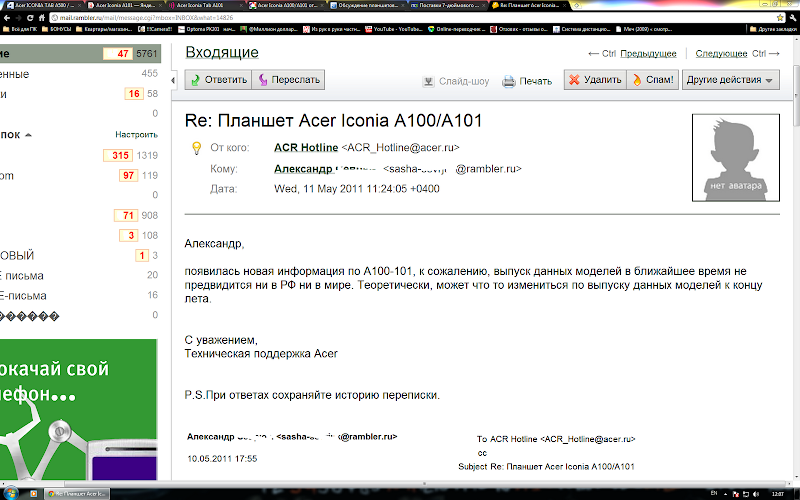800x500 pixels.
Task: Click the нет аватара avatar image
Action: [736, 158]
